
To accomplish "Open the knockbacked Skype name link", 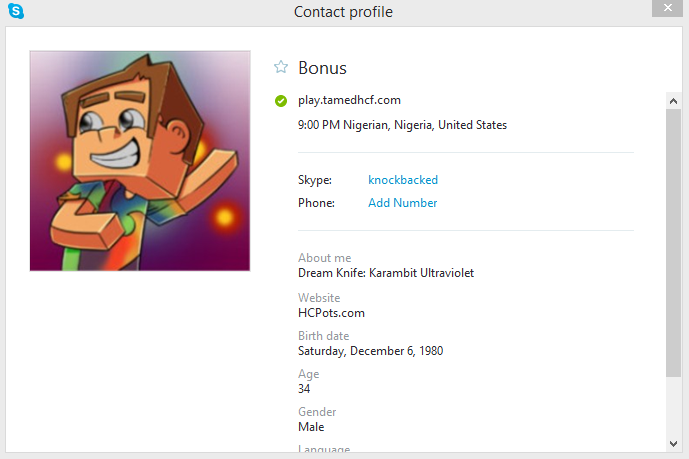I will coord(403,180).
